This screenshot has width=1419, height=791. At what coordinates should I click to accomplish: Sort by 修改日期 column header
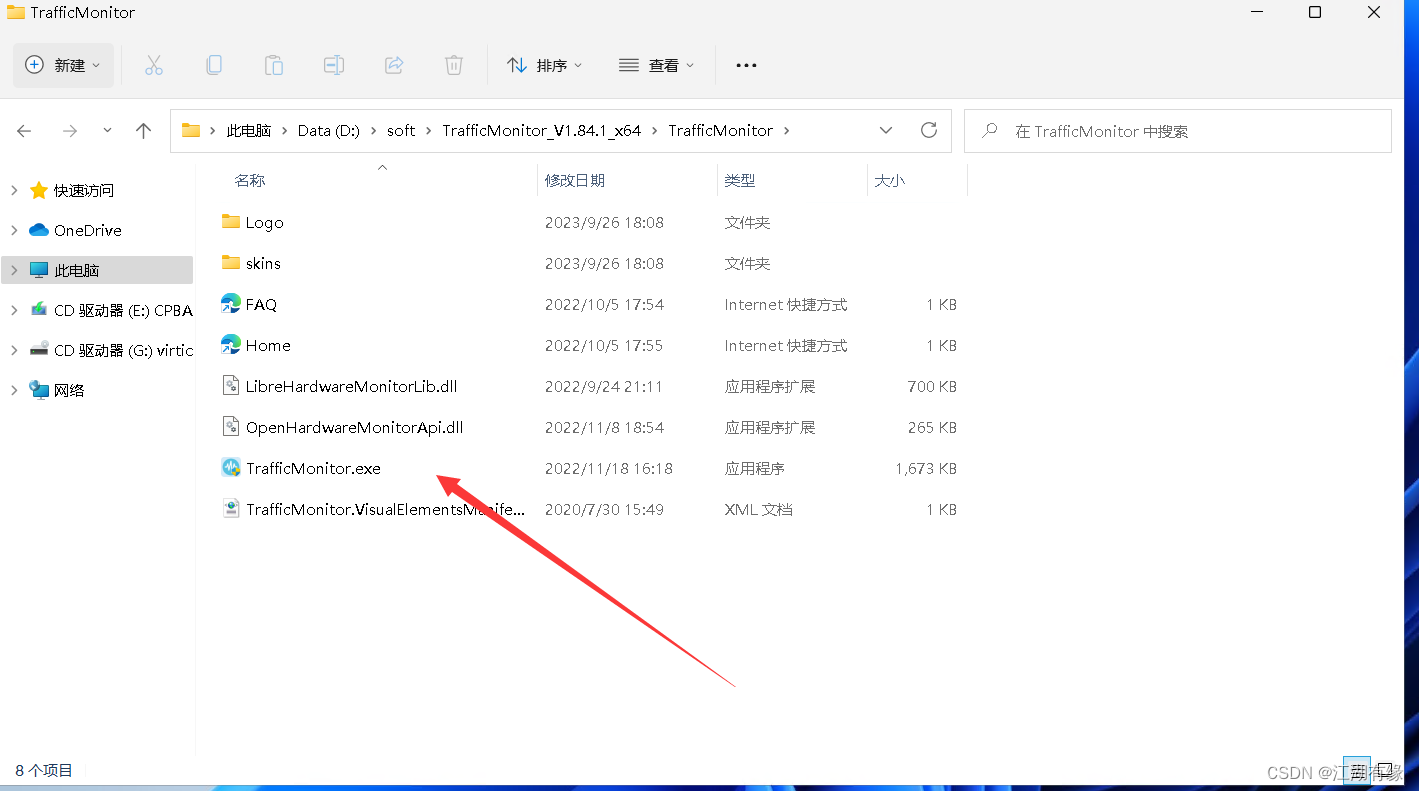[x=575, y=181]
